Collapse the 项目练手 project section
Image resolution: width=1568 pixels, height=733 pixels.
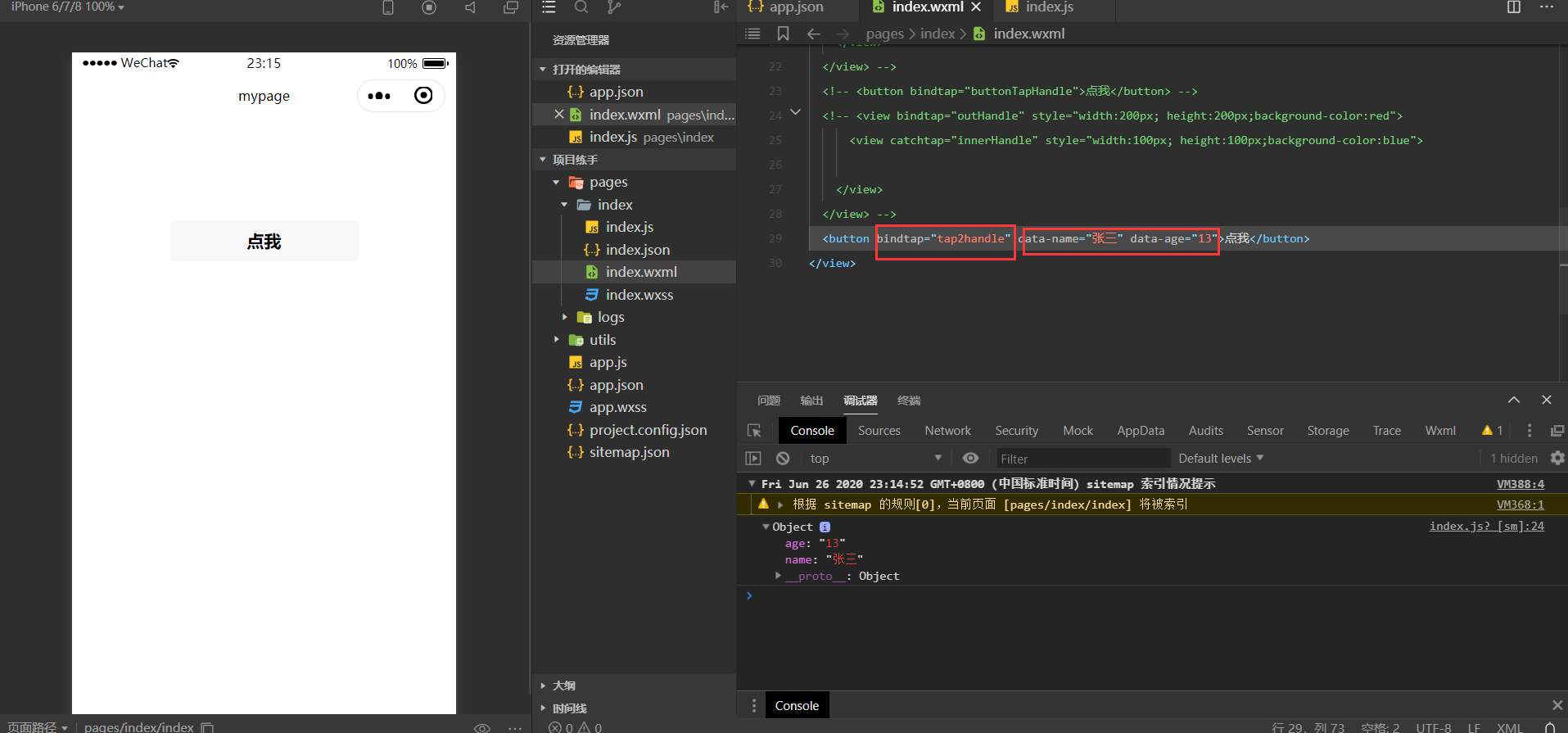coord(543,160)
